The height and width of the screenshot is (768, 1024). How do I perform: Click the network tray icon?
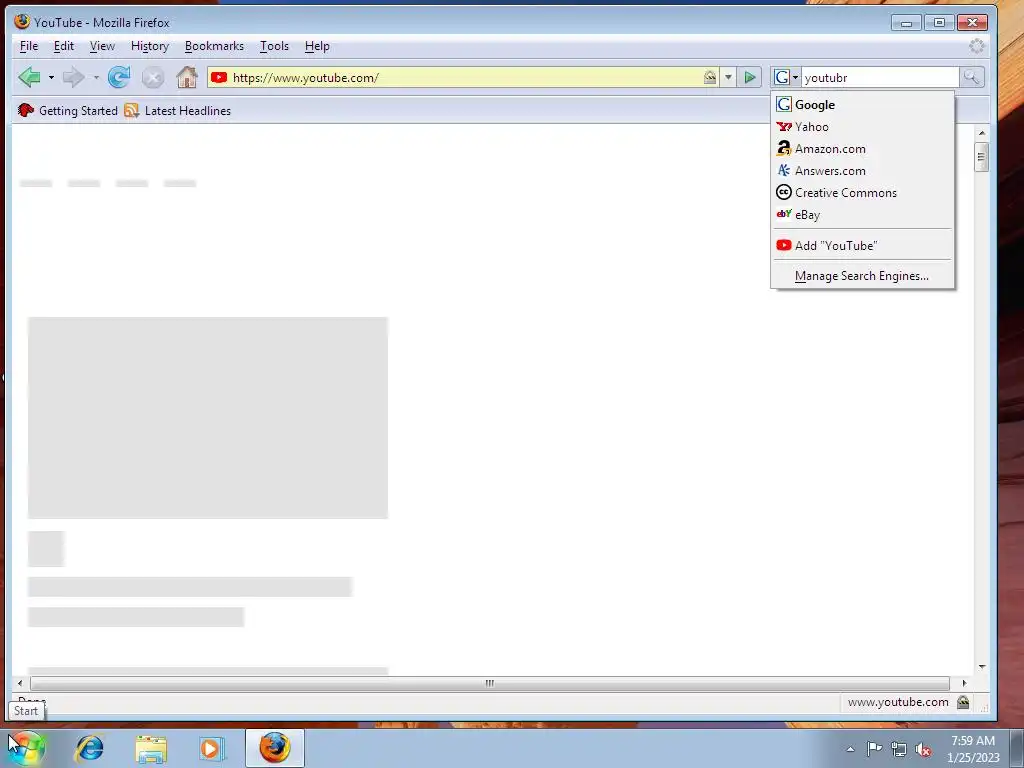click(x=899, y=750)
